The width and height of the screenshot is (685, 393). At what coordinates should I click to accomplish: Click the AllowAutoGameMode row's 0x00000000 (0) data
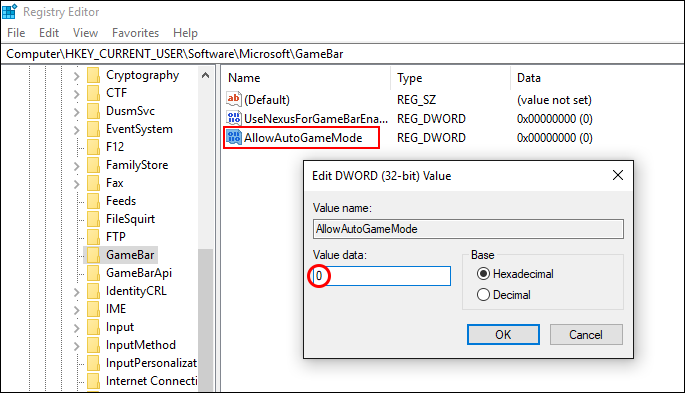coord(555,138)
